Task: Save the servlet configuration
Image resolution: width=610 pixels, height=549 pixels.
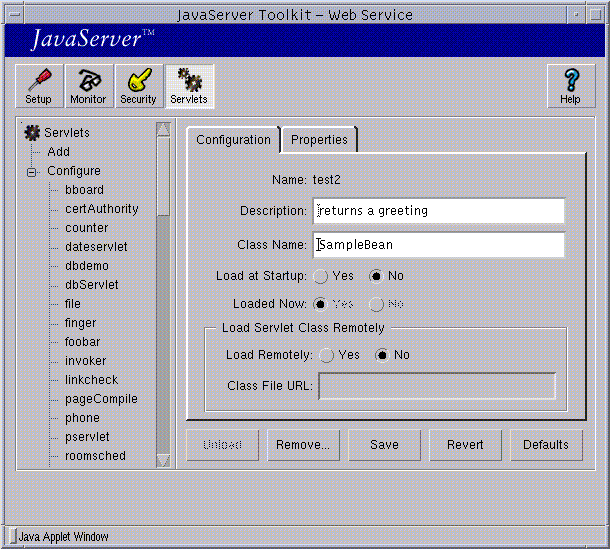Action: point(384,445)
